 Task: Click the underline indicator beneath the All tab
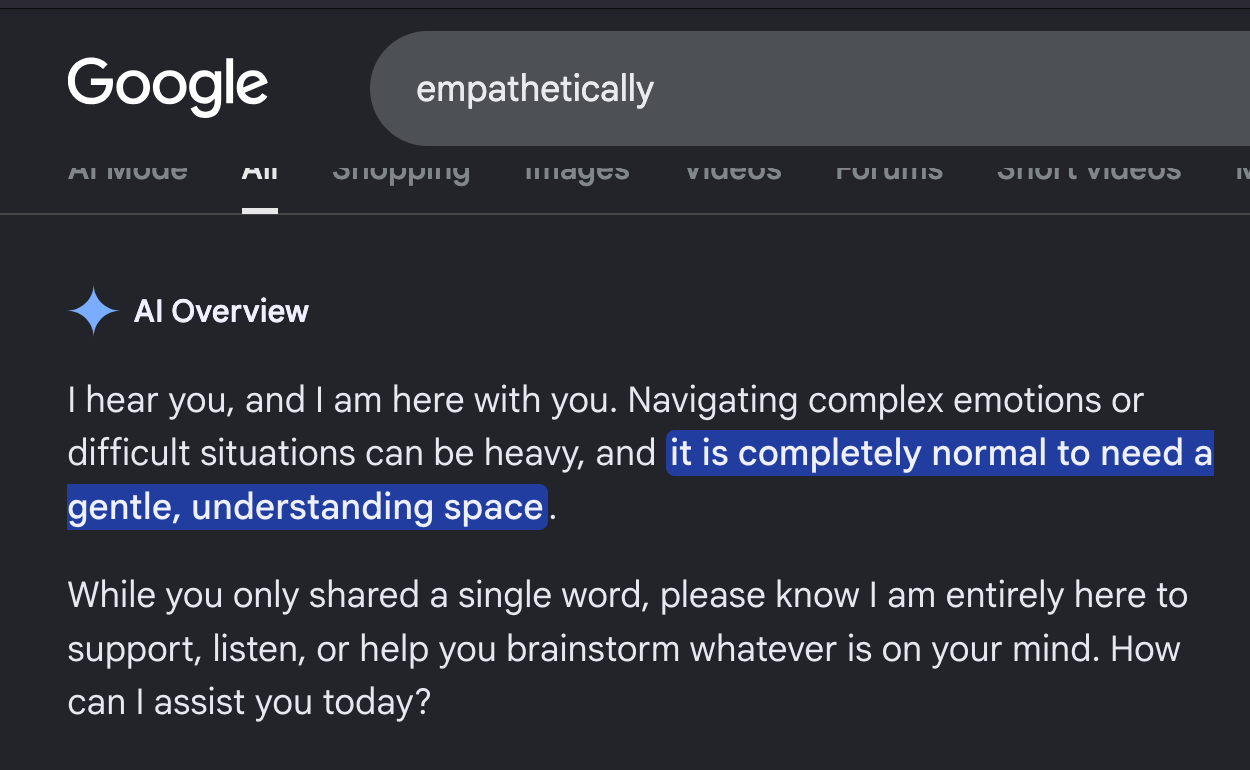260,211
